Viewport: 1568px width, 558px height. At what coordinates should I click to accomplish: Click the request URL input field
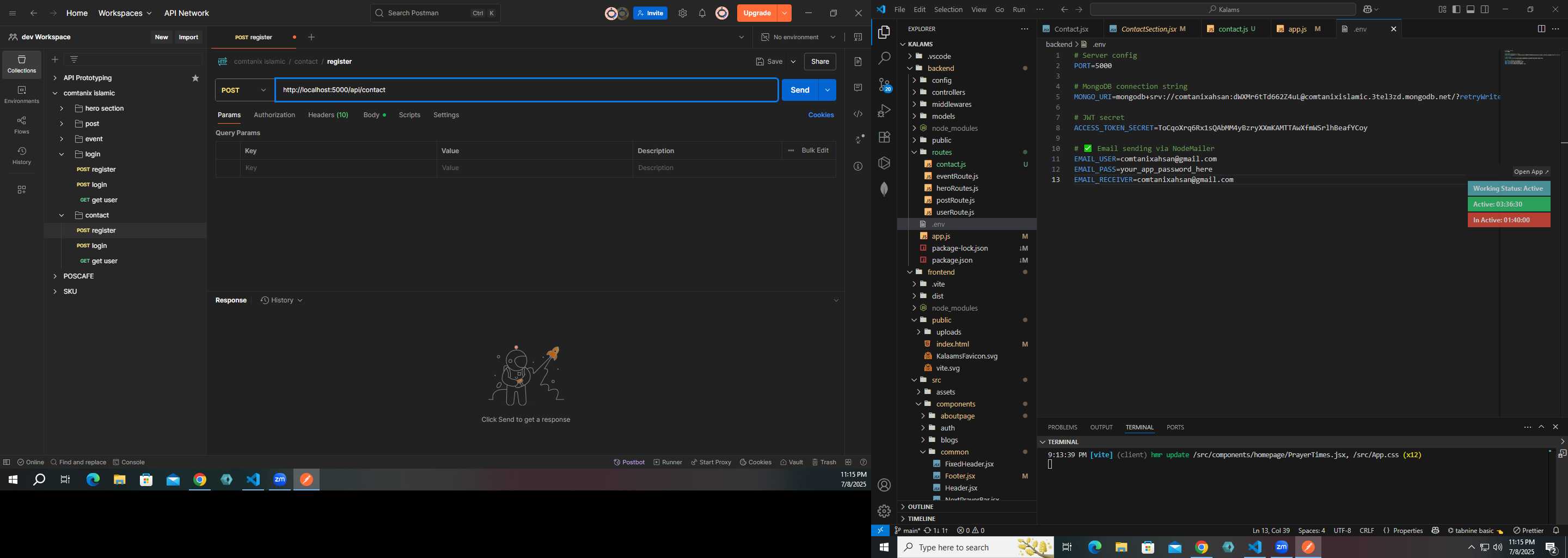point(526,90)
